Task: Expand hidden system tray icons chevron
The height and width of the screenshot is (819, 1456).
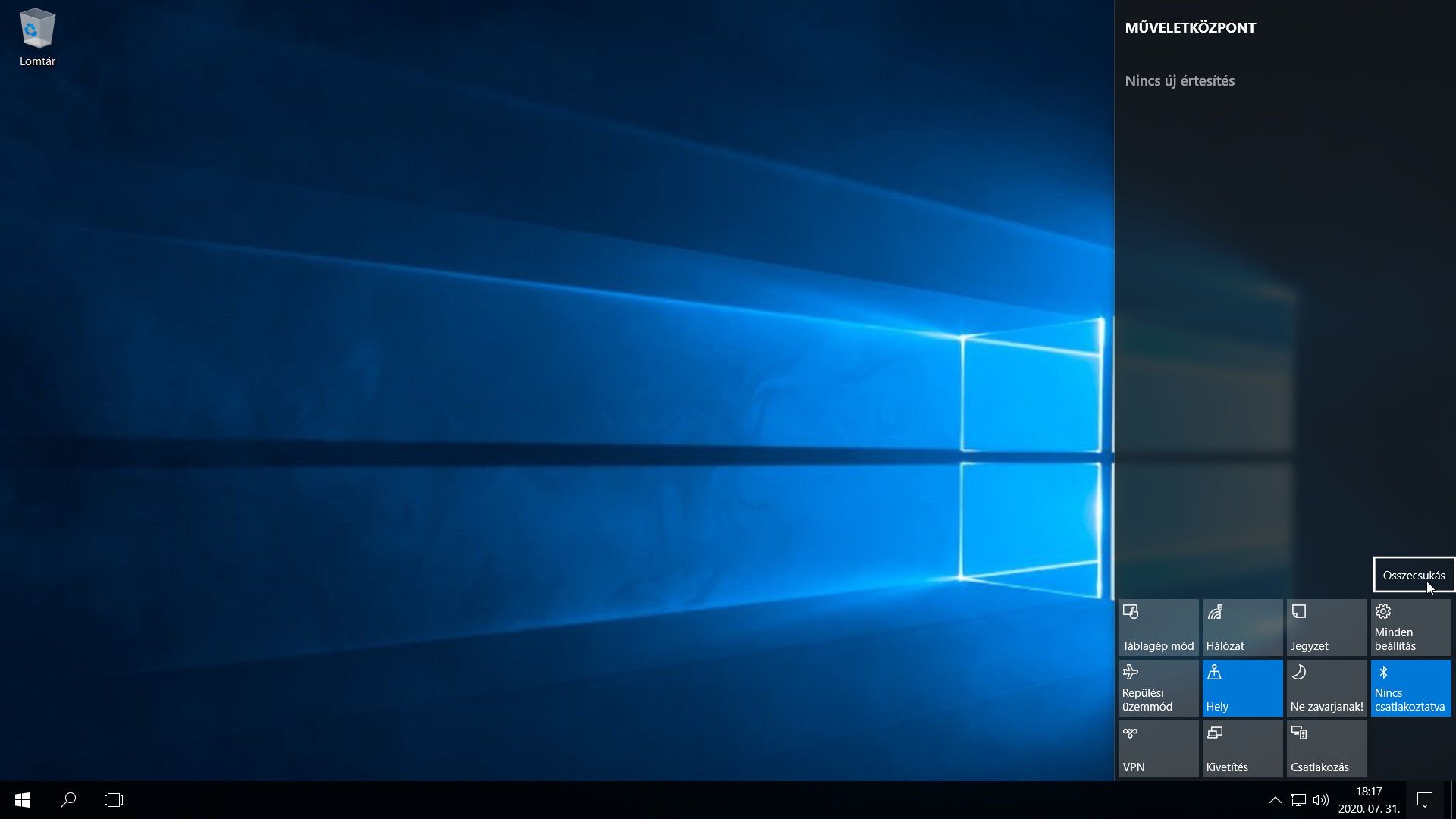Action: pos(1276,800)
